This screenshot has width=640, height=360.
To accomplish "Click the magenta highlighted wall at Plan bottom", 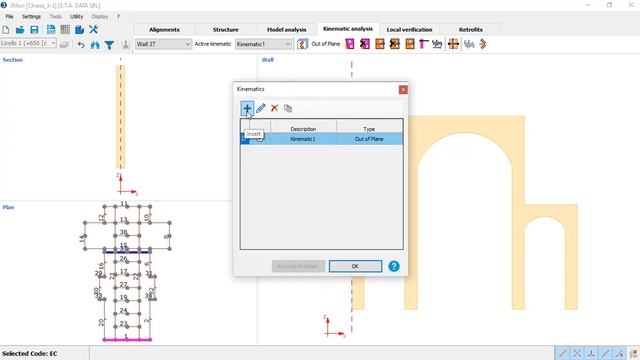I will pyautogui.click(x=127, y=340).
